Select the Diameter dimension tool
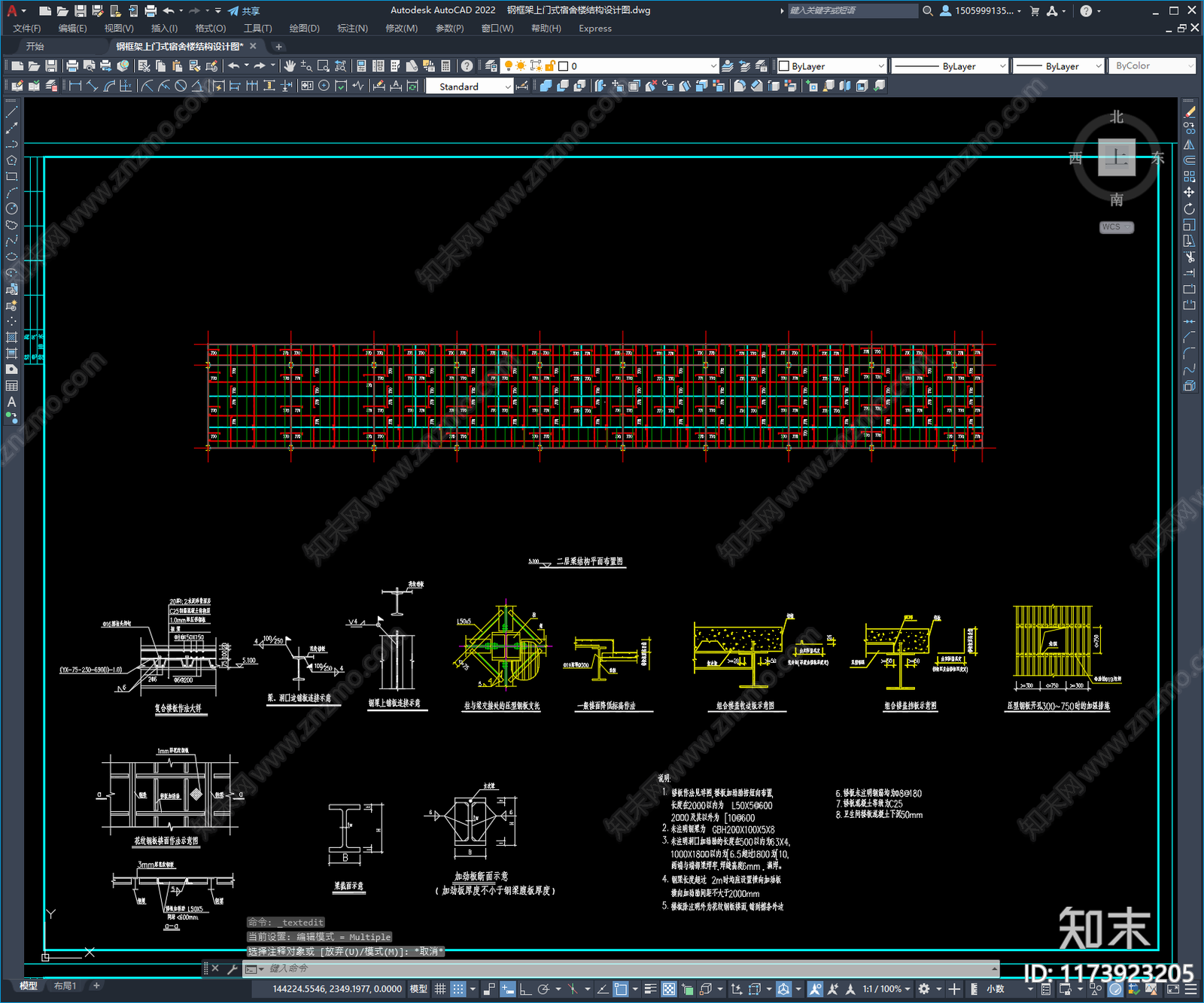Viewport: 1204px width, 1003px height. [181, 86]
